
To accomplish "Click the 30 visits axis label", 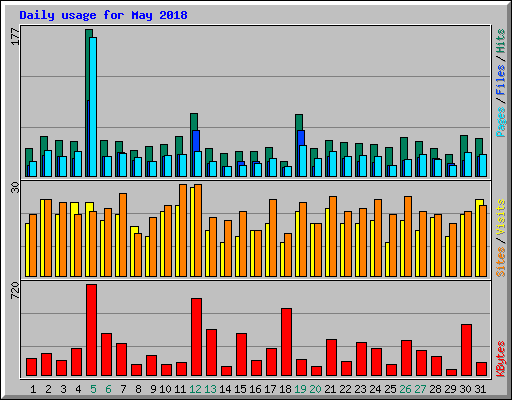I will tap(15, 187).
